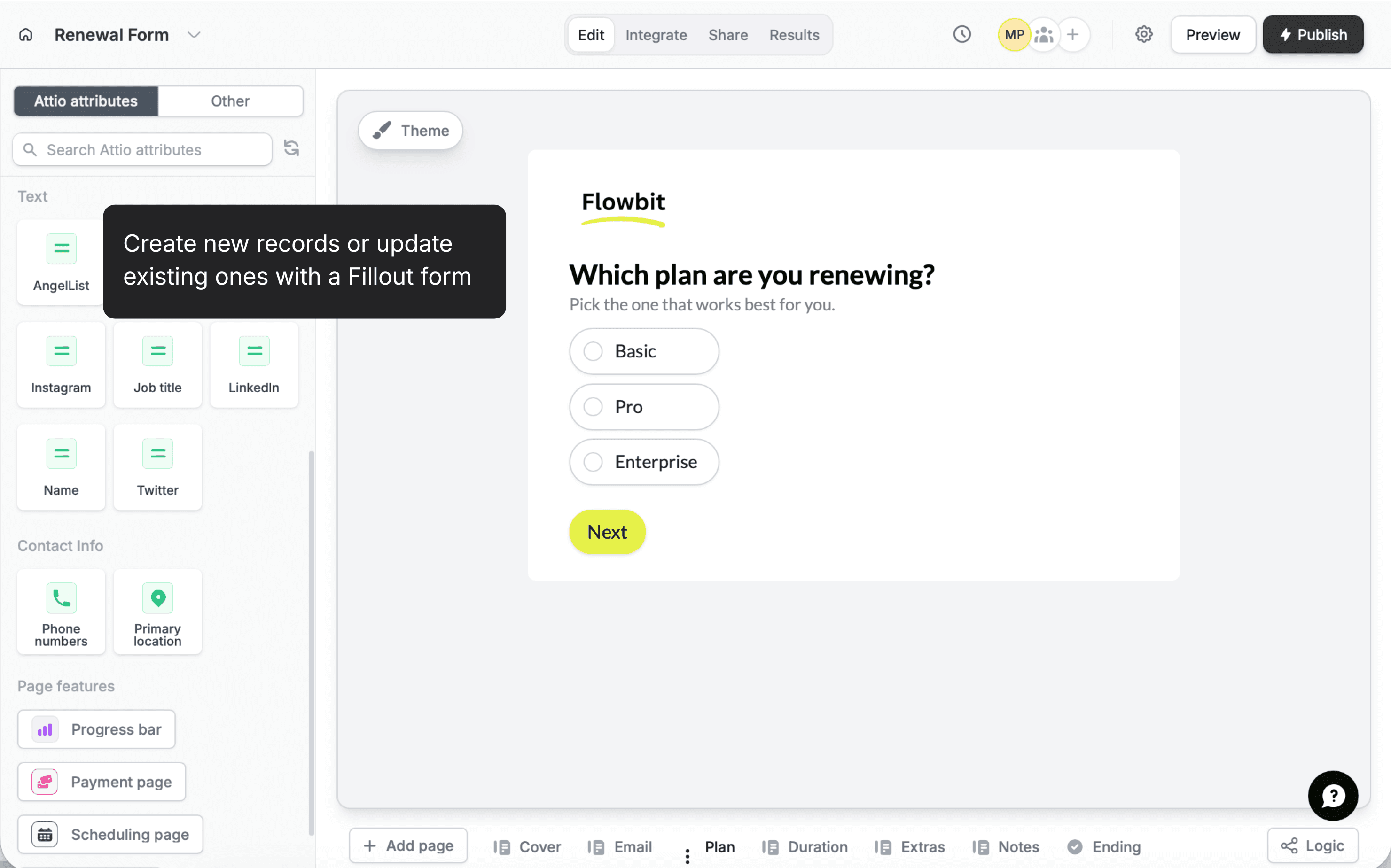
Task: Open the Renewal Form name dropdown
Action: 194,35
